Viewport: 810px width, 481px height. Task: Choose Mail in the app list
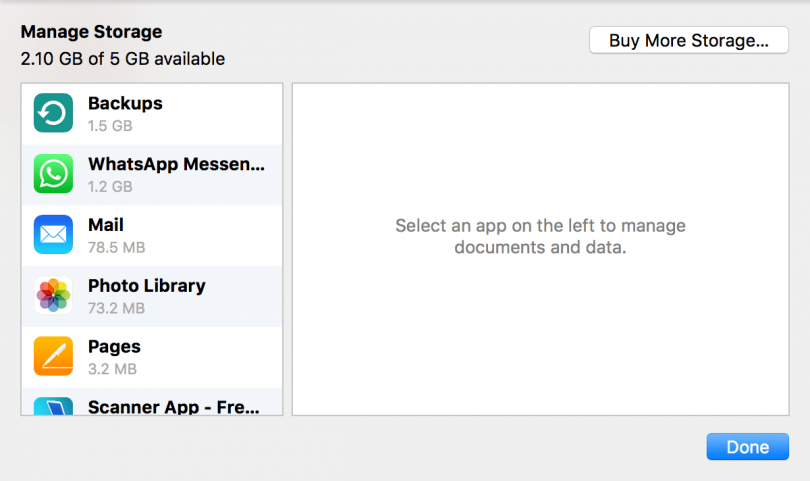(x=106, y=225)
